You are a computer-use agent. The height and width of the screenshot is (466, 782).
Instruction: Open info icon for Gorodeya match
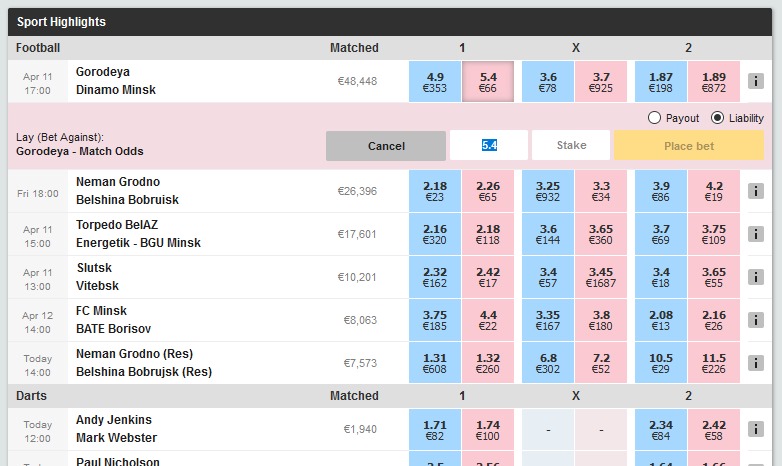click(756, 81)
